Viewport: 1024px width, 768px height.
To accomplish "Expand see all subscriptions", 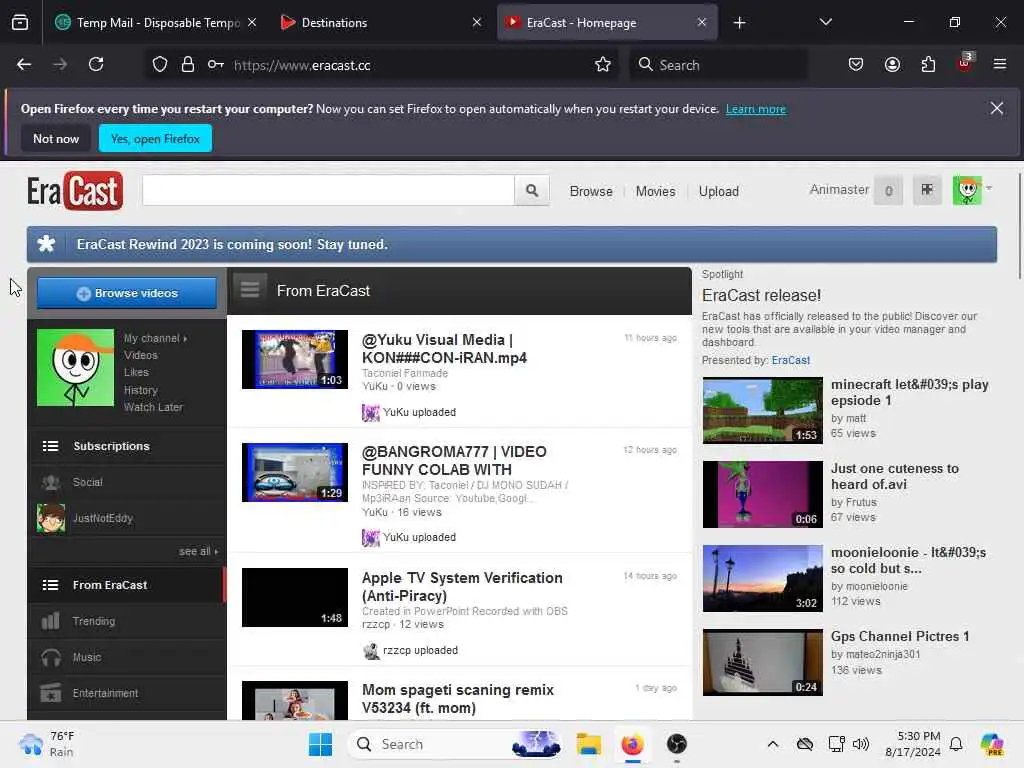I will pyautogui.click(x=199, y=551).
